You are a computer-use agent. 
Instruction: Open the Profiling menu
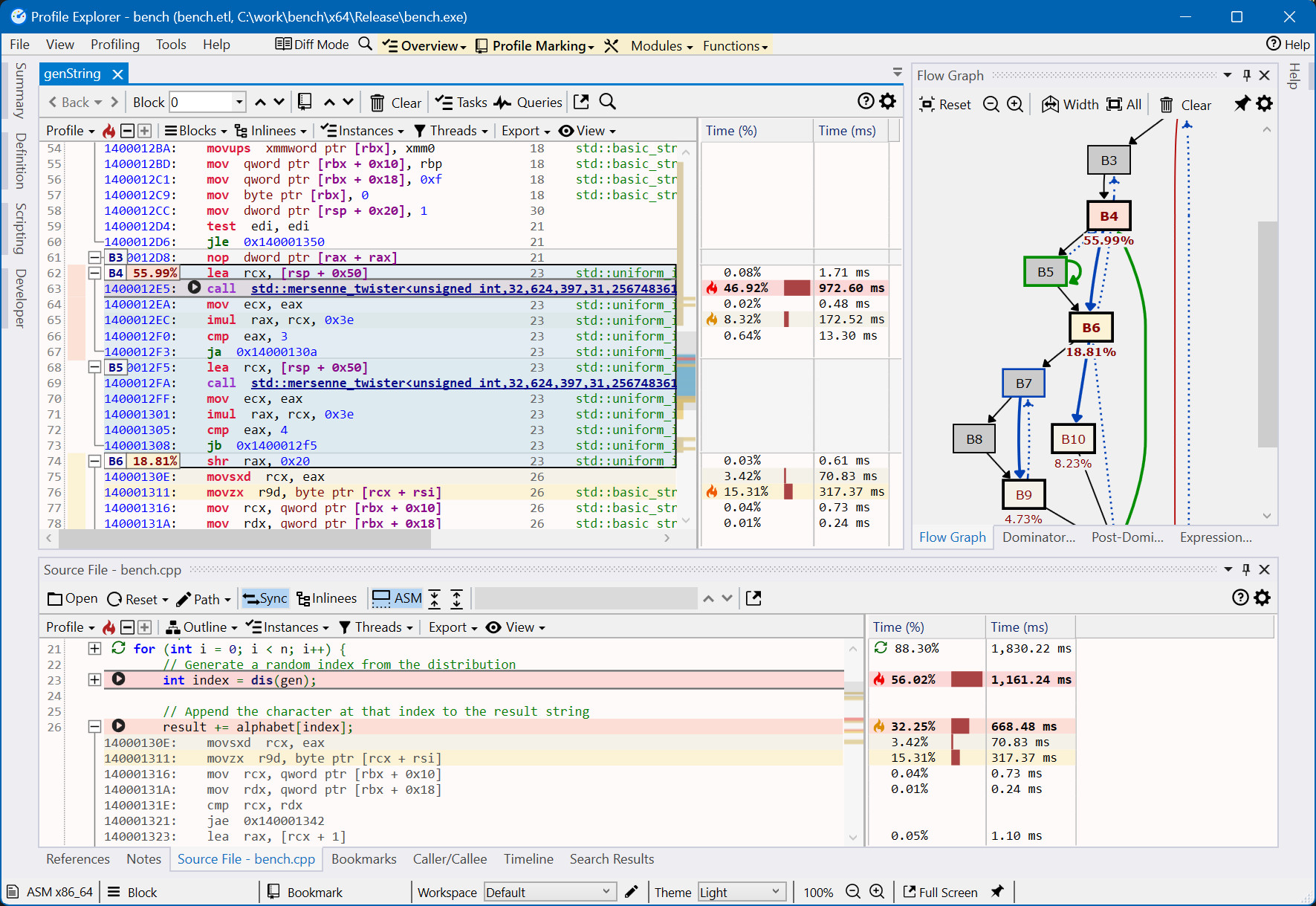pyautogui.click(x=114, y=45)
